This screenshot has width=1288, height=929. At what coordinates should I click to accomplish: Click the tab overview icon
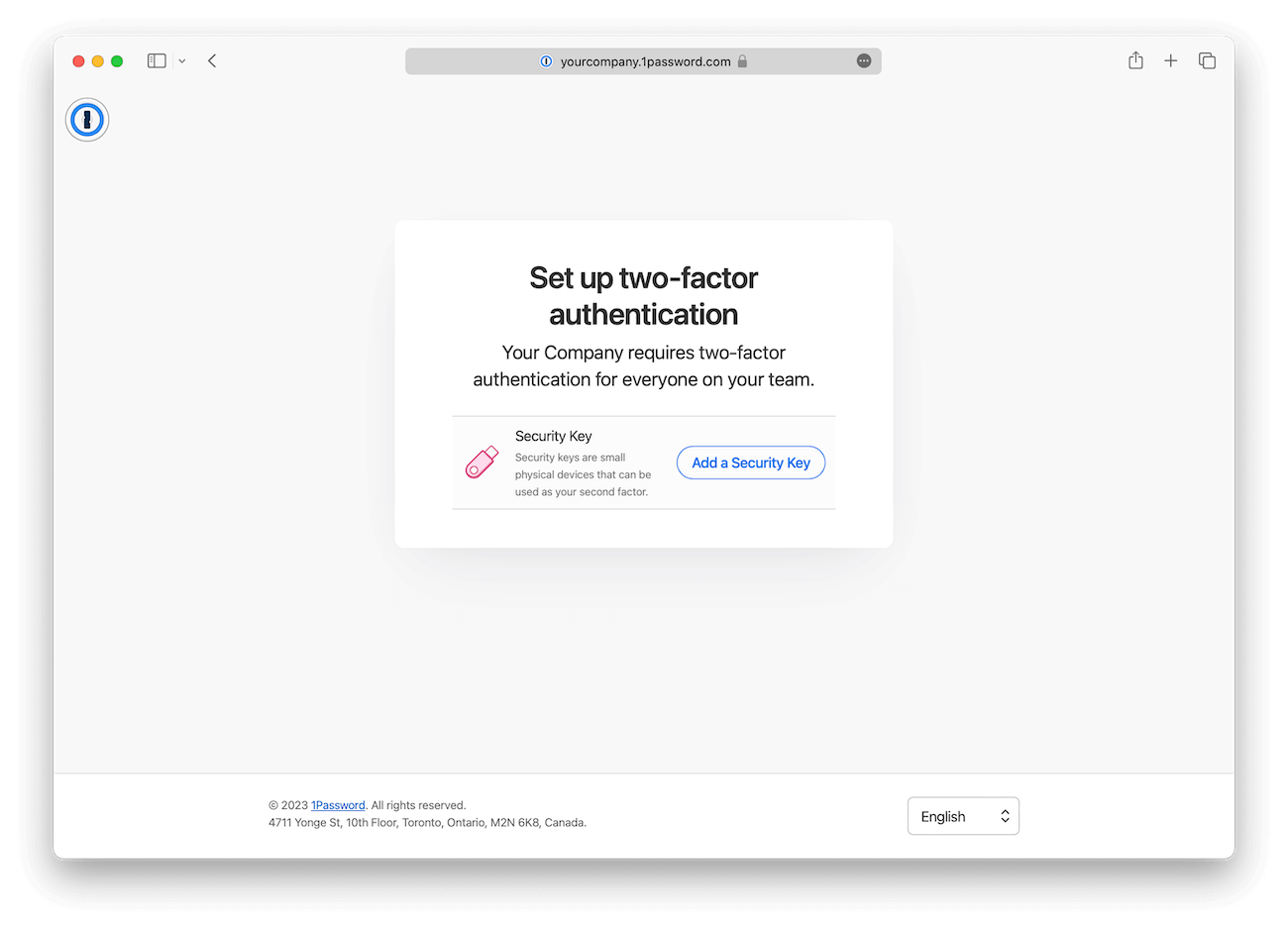(x=1207, y=60)
